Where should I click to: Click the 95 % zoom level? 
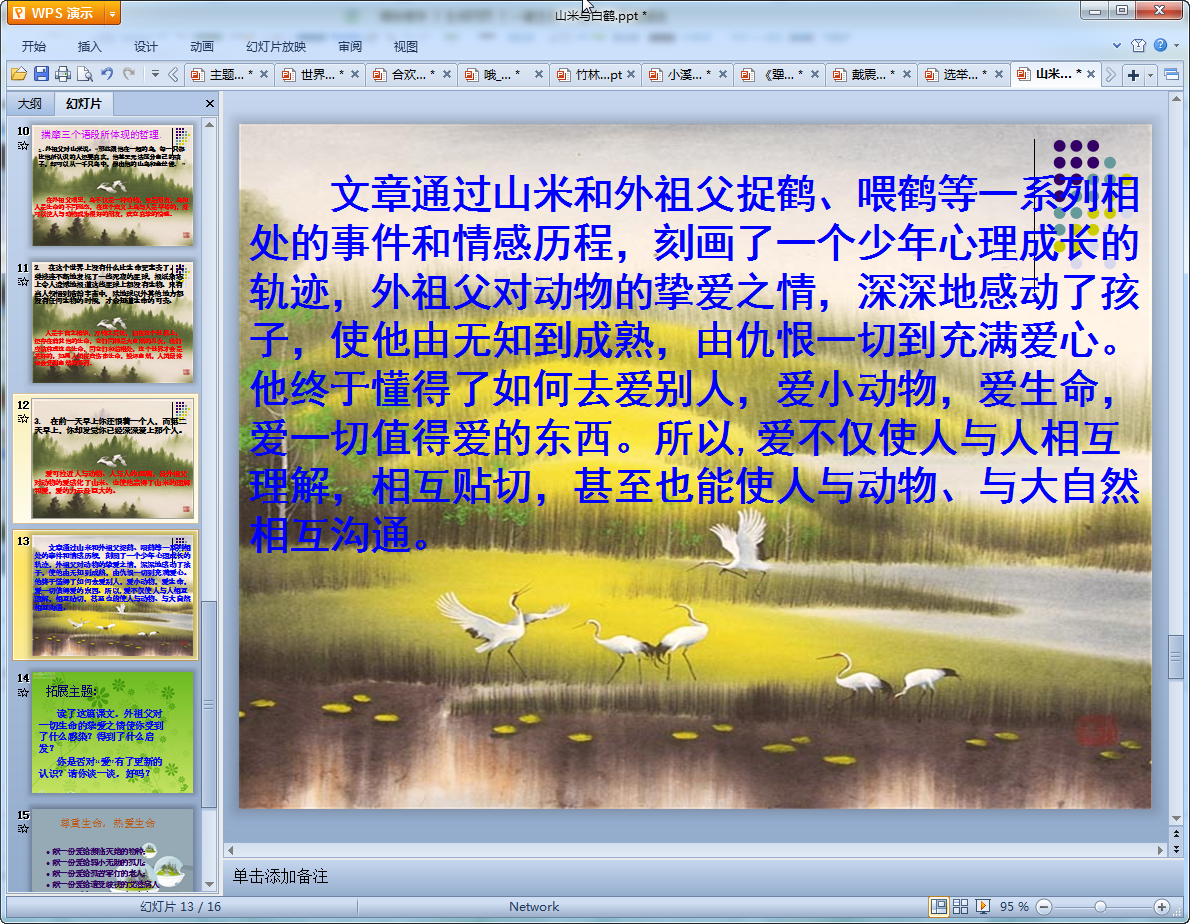pyautogui.click(x=1014, y=907)
